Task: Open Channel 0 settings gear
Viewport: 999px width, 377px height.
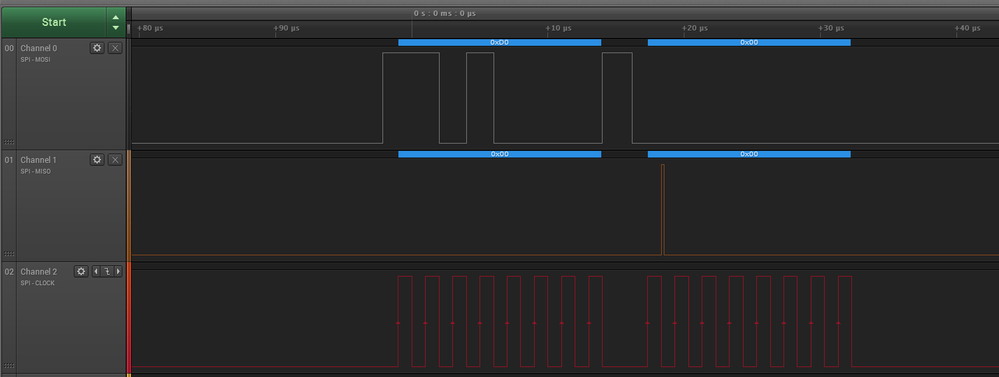Action: pos(97,48)
